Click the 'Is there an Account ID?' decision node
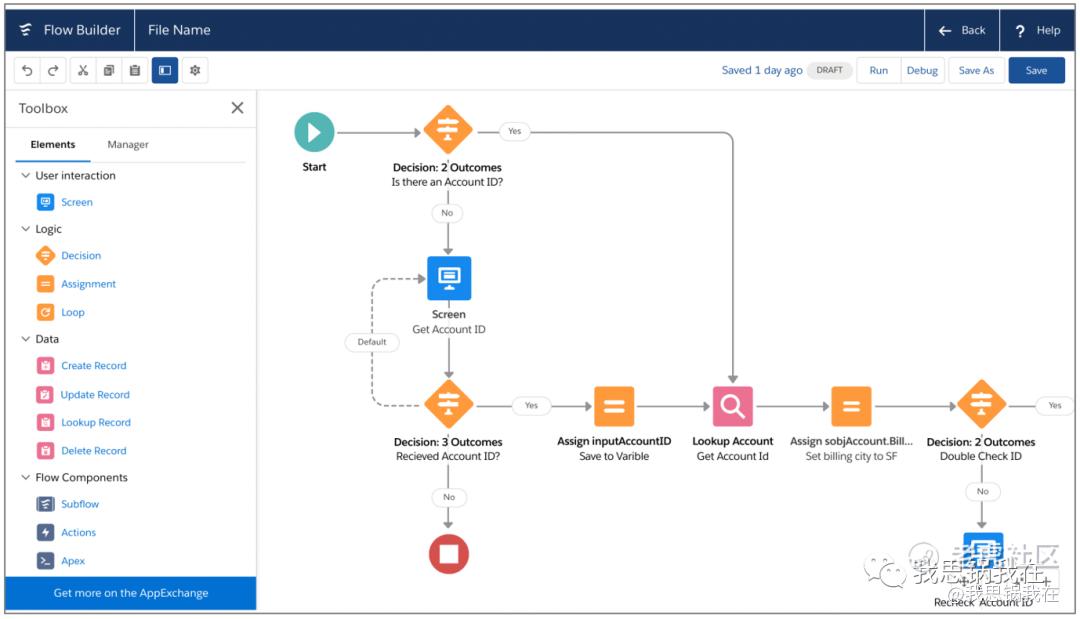Screen dimensions: 1080x619 [448, 130]
